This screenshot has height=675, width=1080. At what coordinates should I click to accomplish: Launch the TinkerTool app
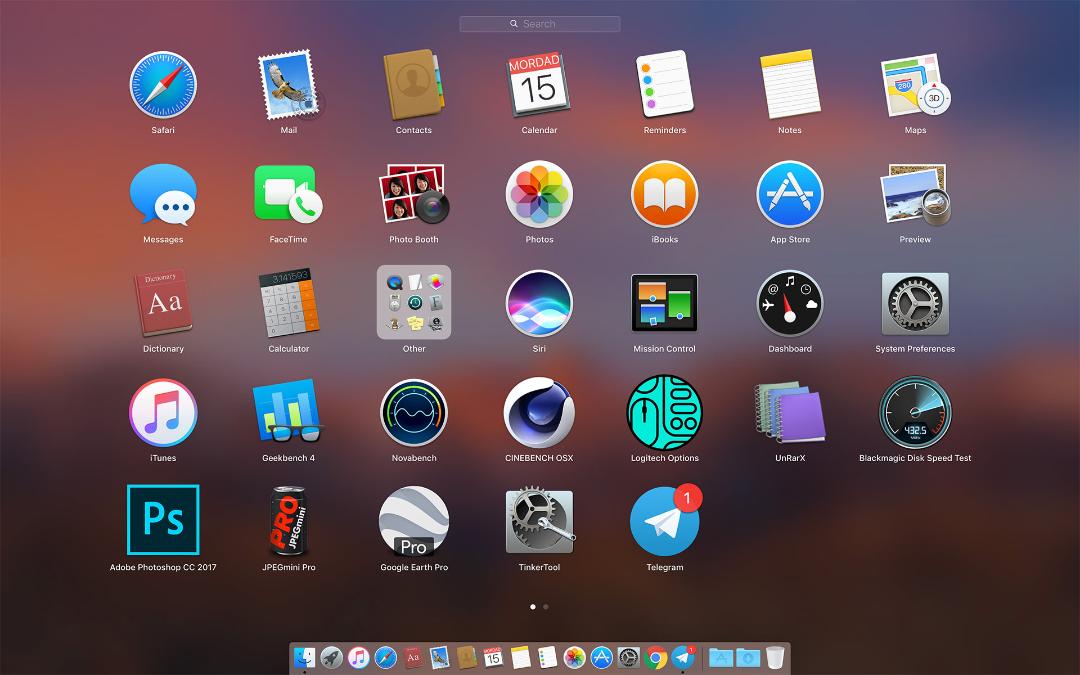pyautogui.click(x=539, y=521)
